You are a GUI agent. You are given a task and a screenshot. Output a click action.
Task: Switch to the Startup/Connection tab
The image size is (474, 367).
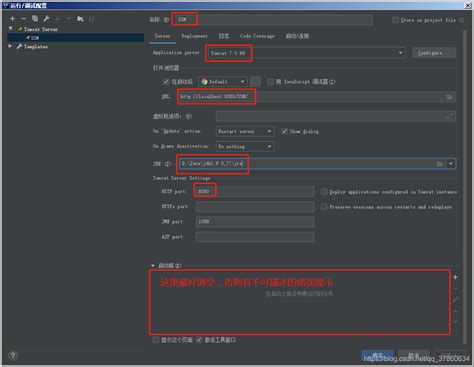[x=297, y=36]
